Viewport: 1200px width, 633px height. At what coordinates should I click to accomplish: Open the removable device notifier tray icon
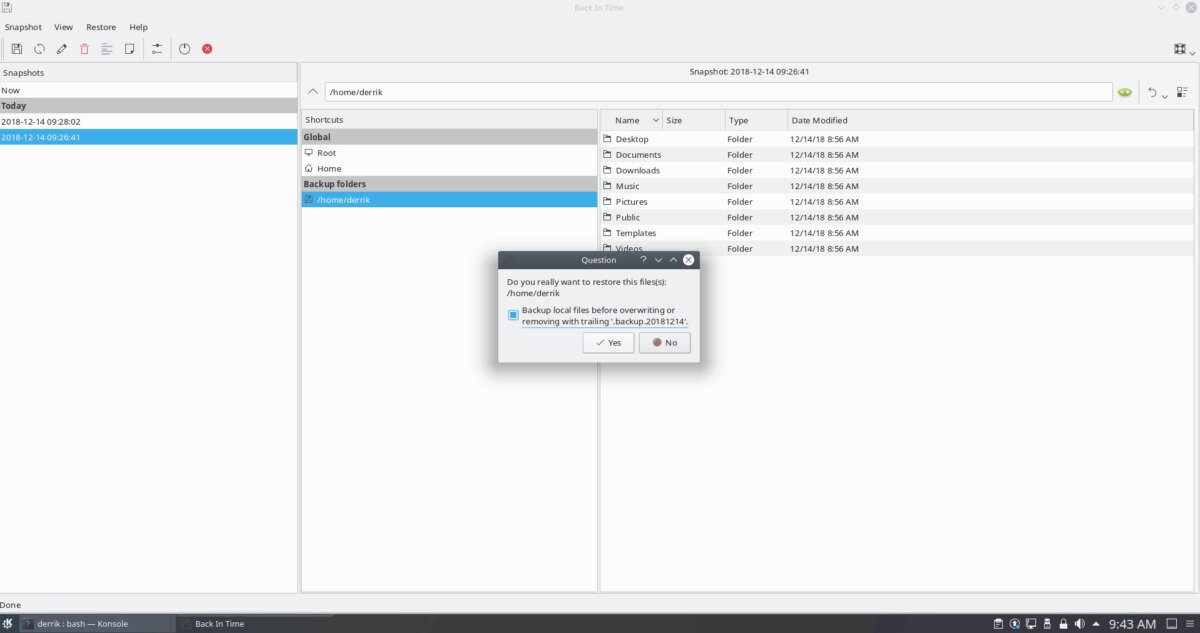pos(1047,624)
